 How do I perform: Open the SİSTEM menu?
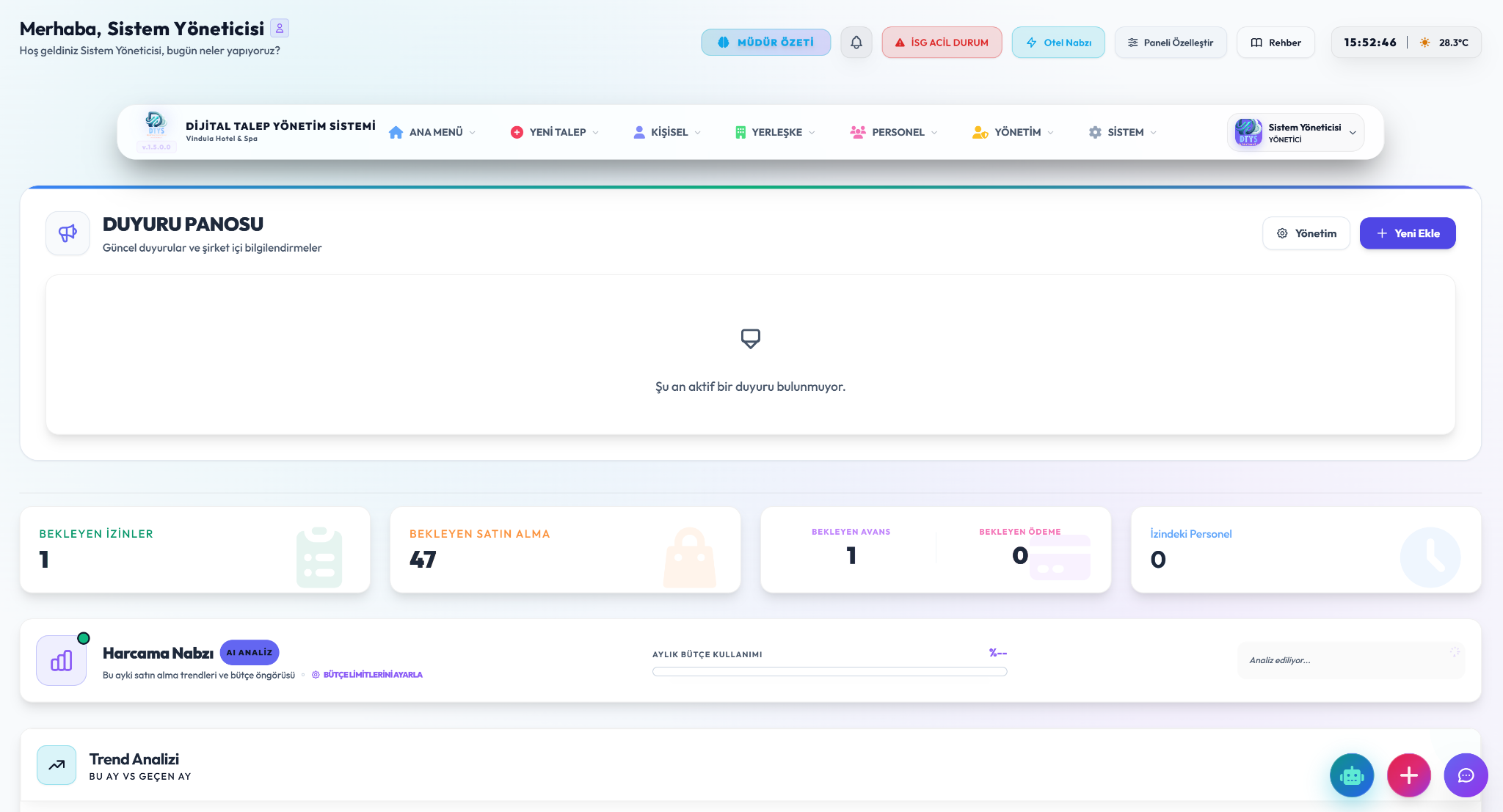click(1123, 132)
